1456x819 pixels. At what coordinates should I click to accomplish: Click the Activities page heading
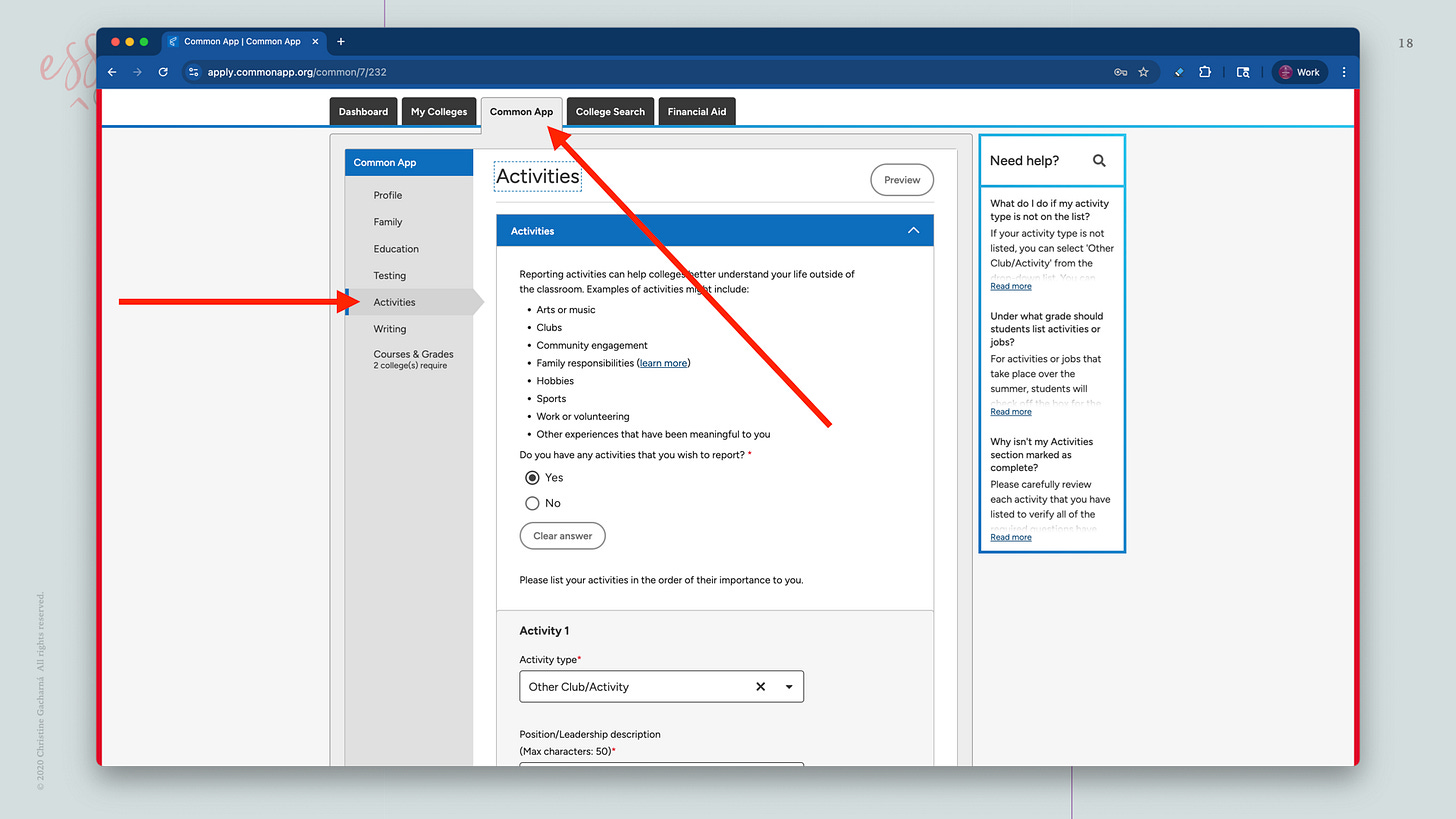pos(538,177)
